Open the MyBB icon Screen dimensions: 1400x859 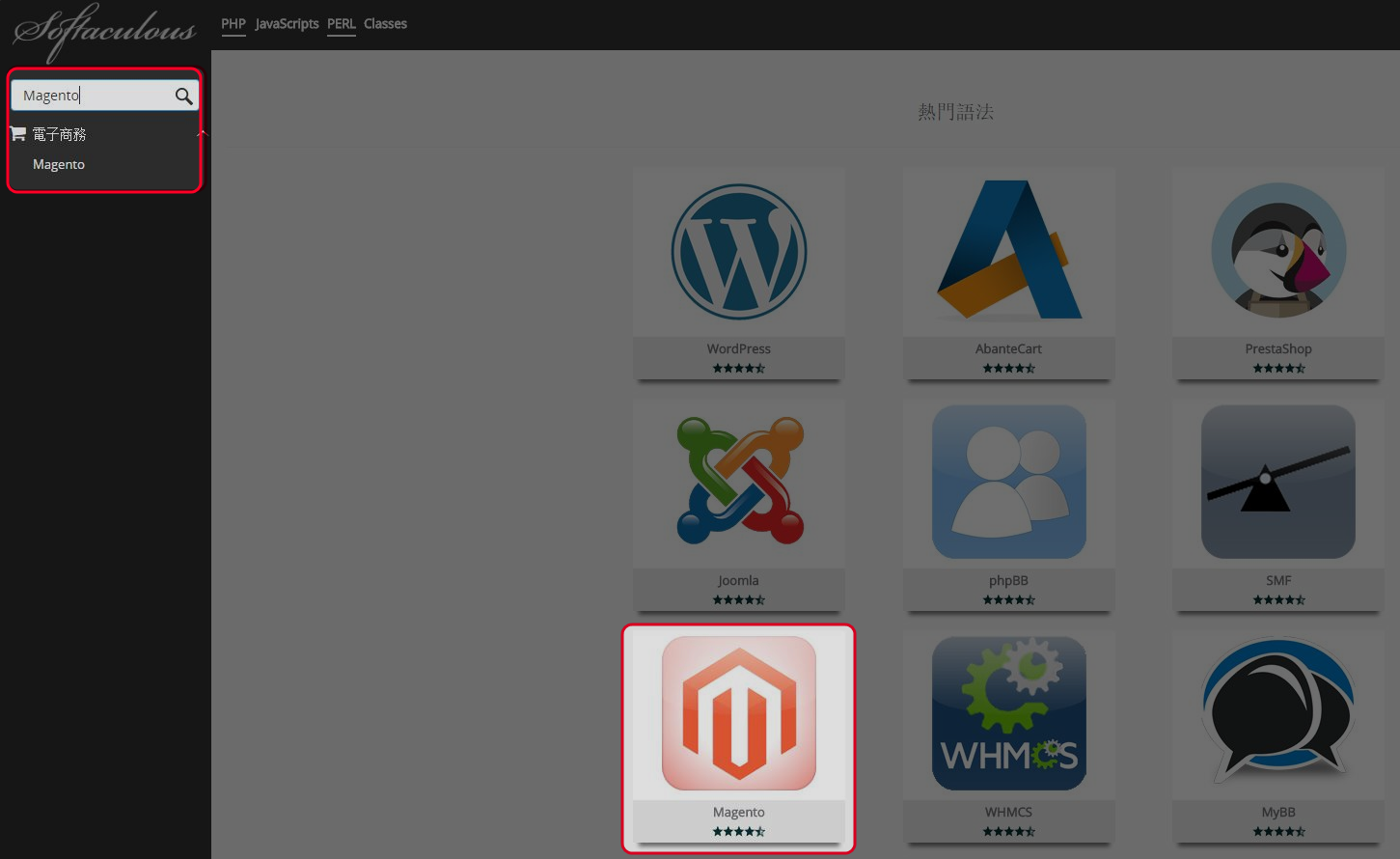coord(1277,714)
